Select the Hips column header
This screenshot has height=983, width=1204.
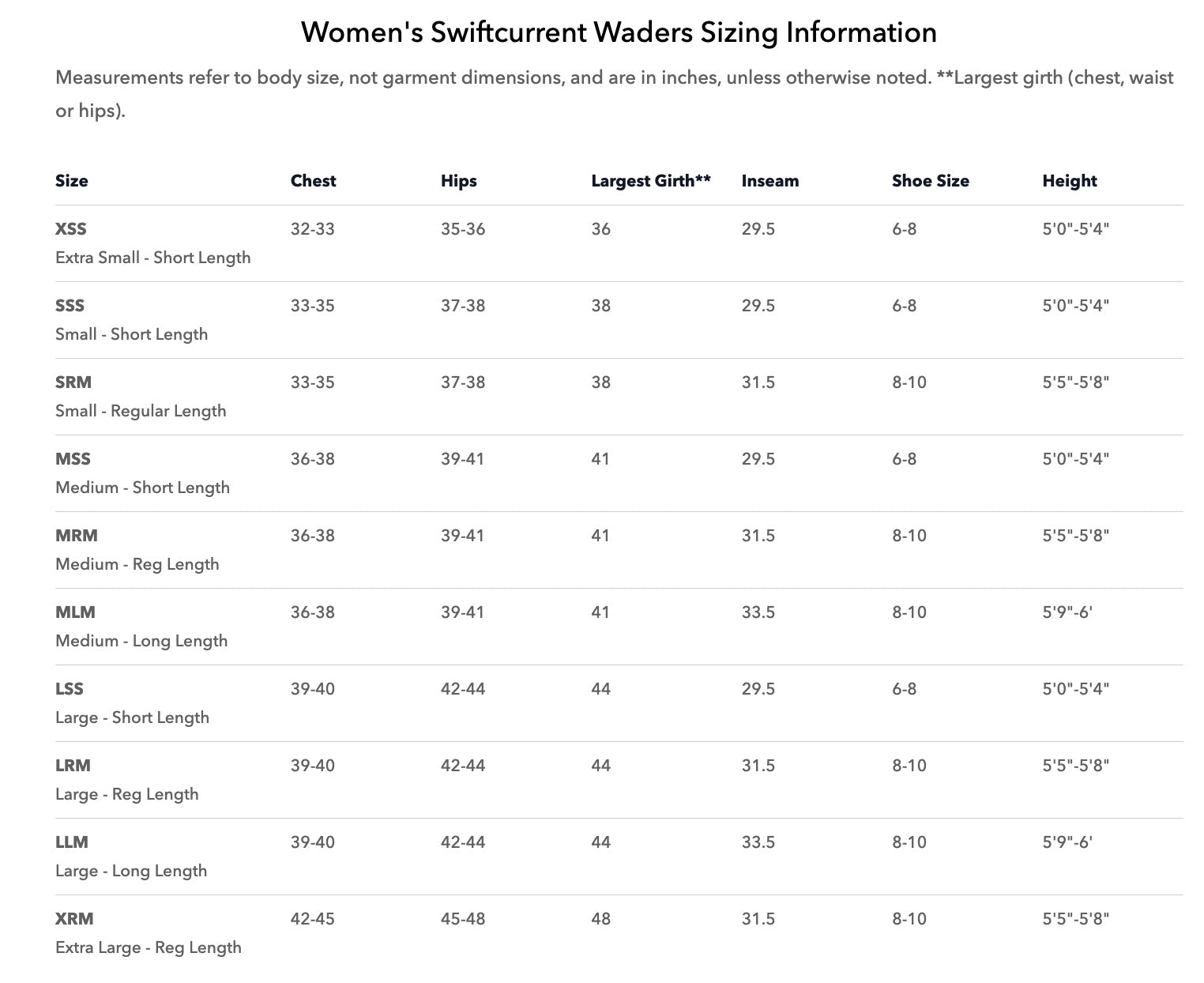[x=459, y=181]
